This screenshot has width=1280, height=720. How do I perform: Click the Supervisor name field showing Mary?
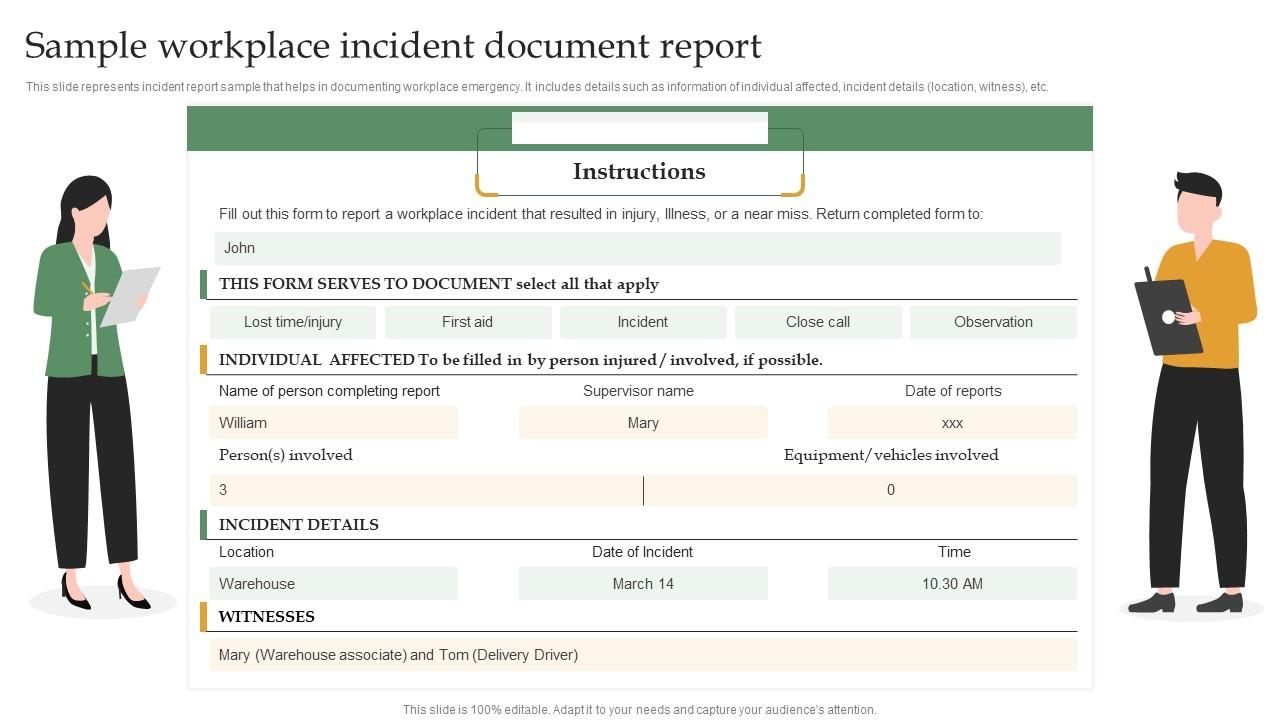tap(642, 422)
